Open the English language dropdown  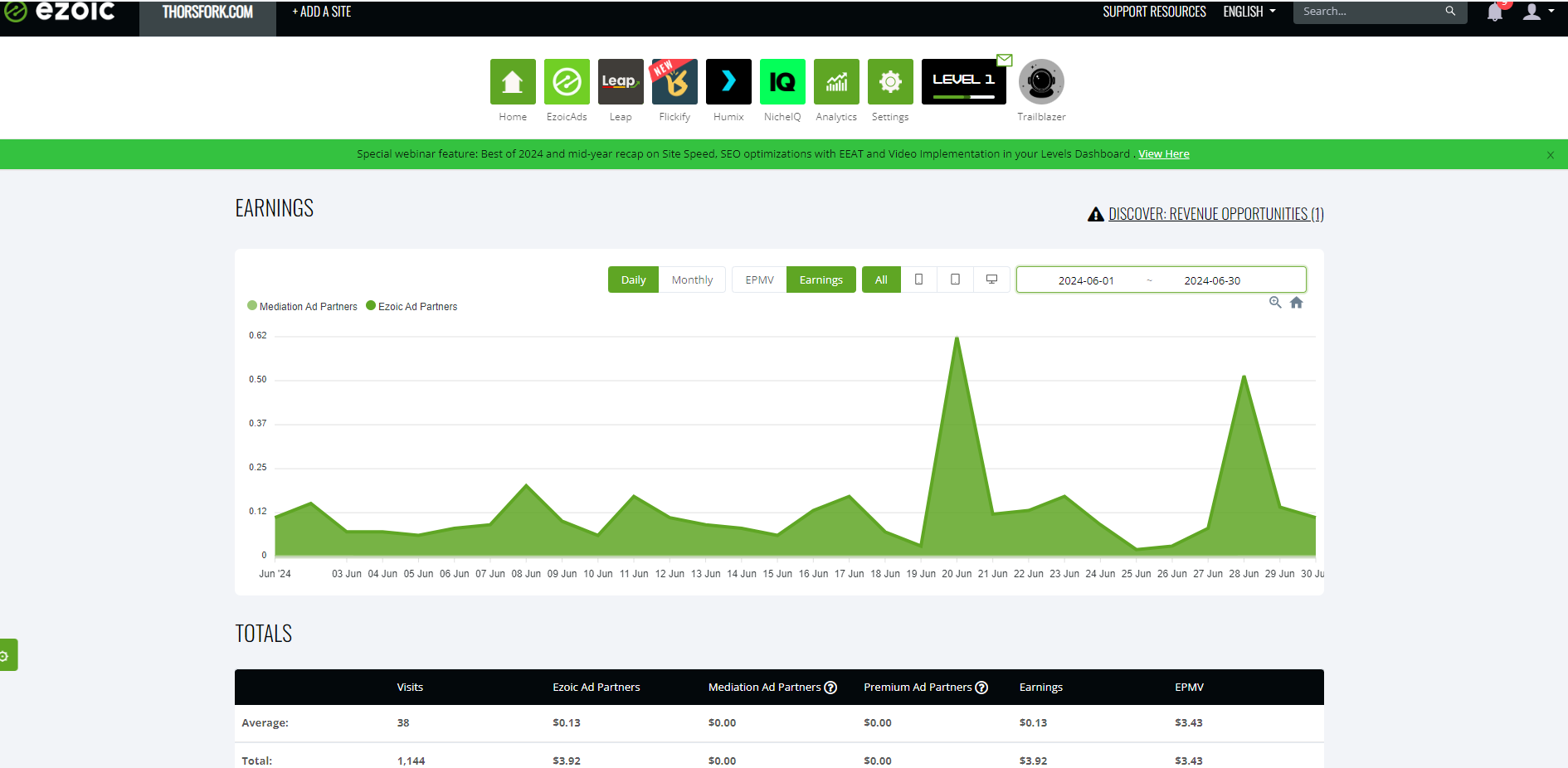point(1249,12)
